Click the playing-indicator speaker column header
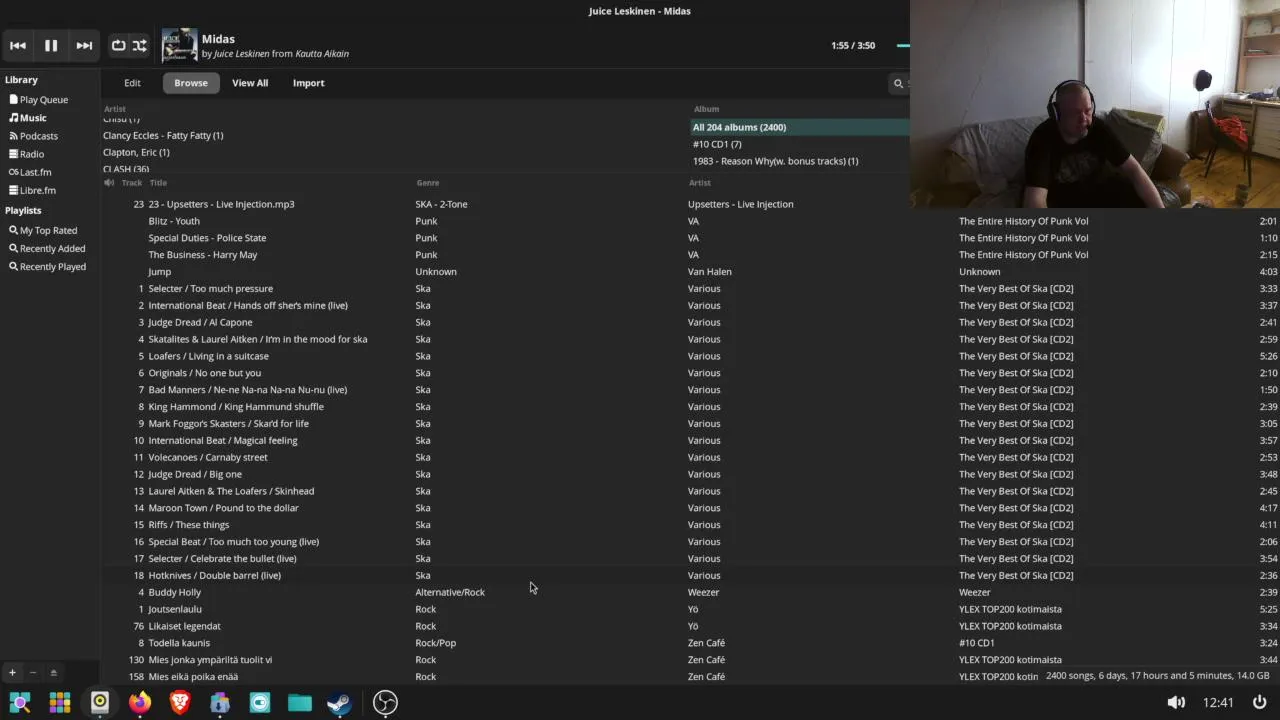1280x720 pixels. 109,183
